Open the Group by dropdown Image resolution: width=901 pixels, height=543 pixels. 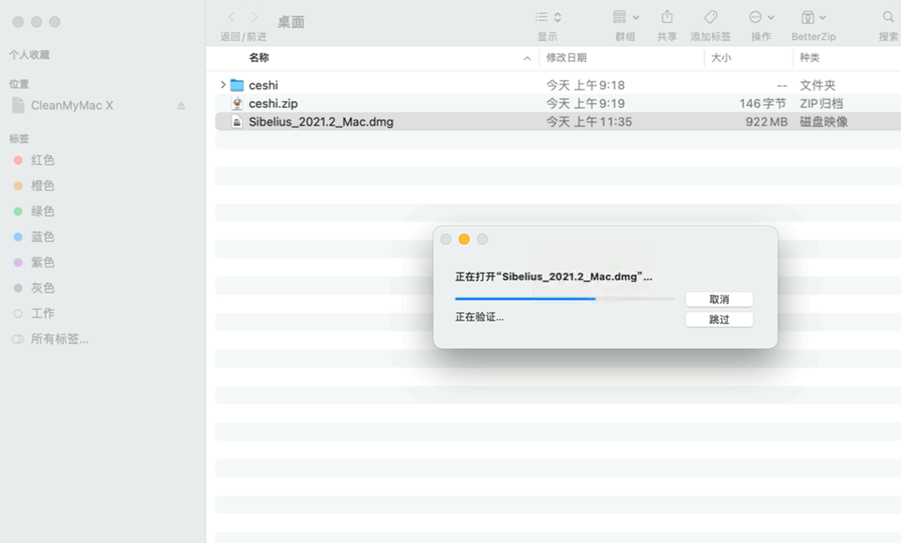625,18
